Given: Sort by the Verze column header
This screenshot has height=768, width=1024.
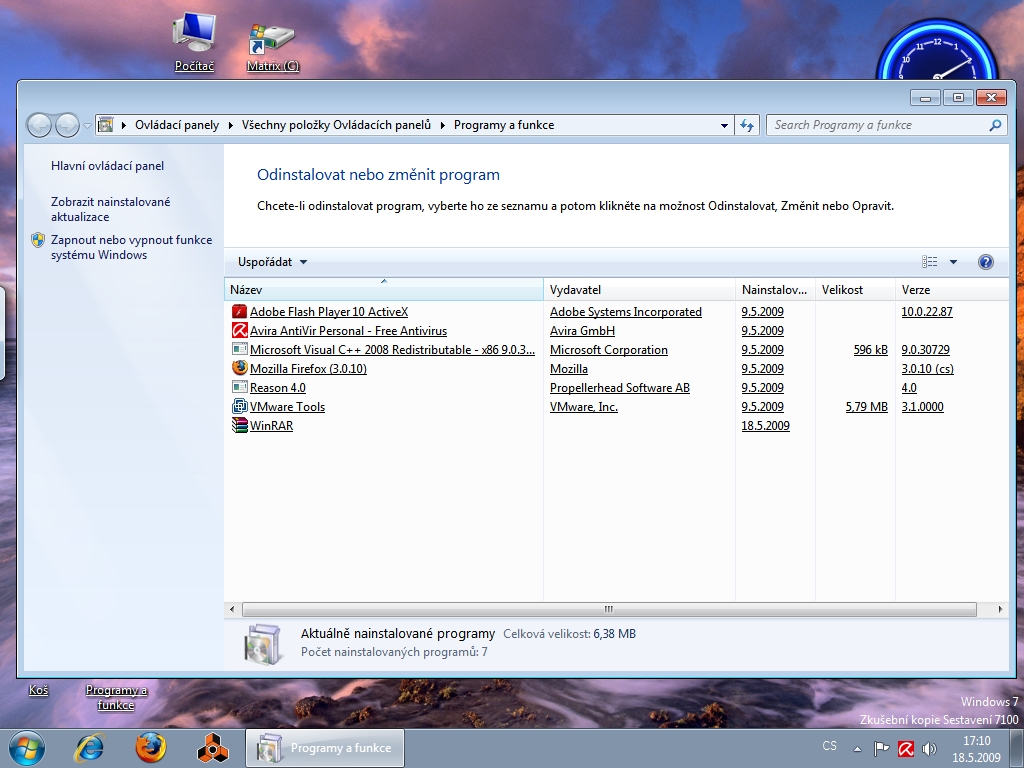Looking at the screenshot, I should pyautogui.click(x=952, y=289).
